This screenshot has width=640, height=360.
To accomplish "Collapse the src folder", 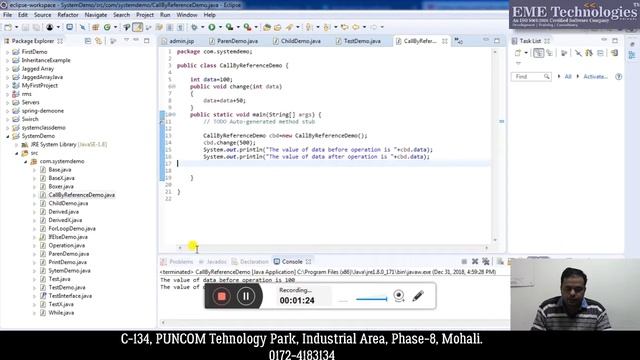I will click(x=16, y=153).
